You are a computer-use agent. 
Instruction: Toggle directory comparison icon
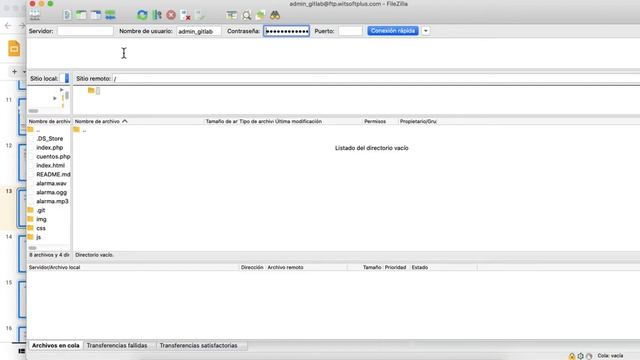(x=246, y=16)
